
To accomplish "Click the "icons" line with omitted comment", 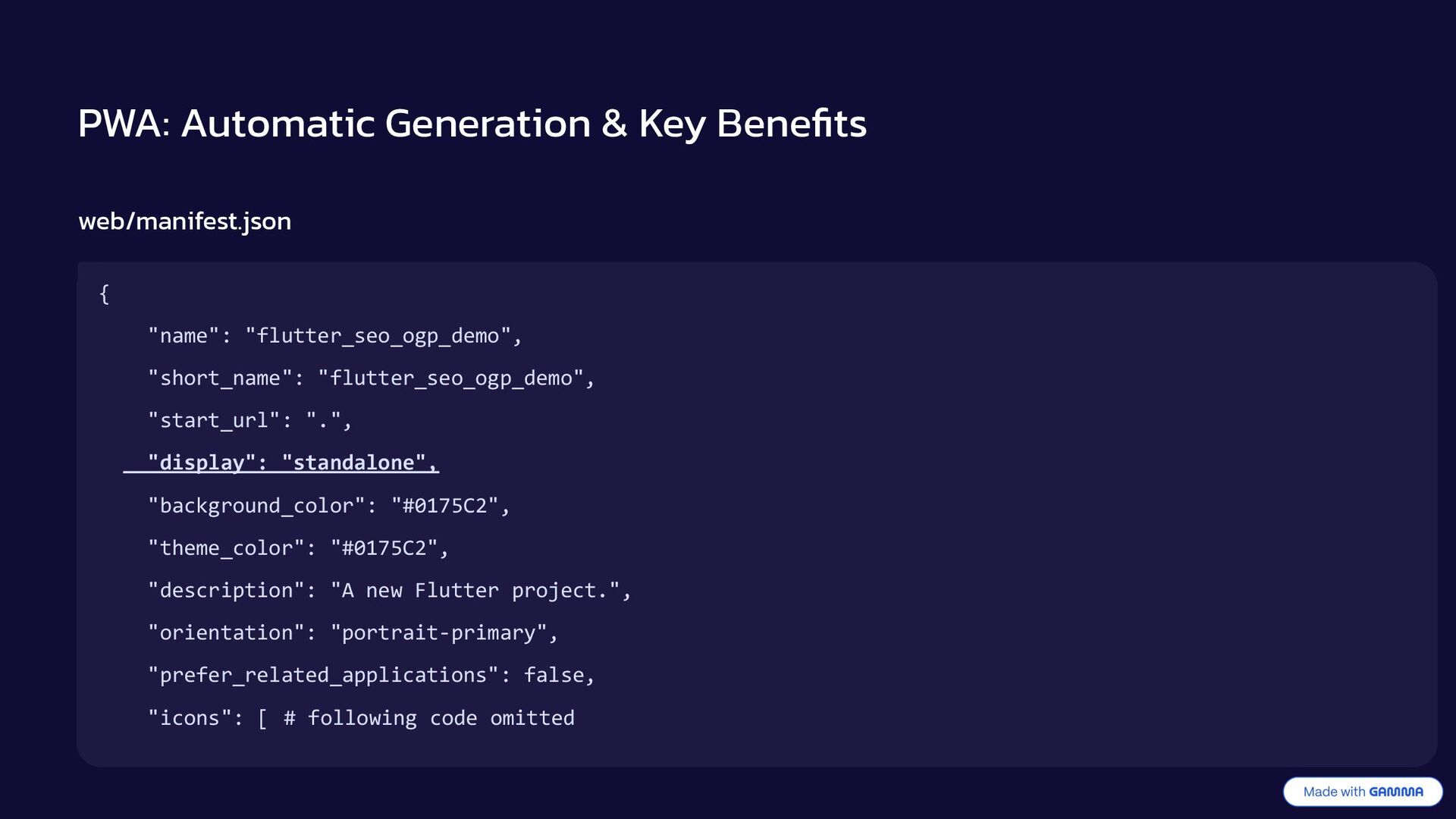I will coord(361,718).
